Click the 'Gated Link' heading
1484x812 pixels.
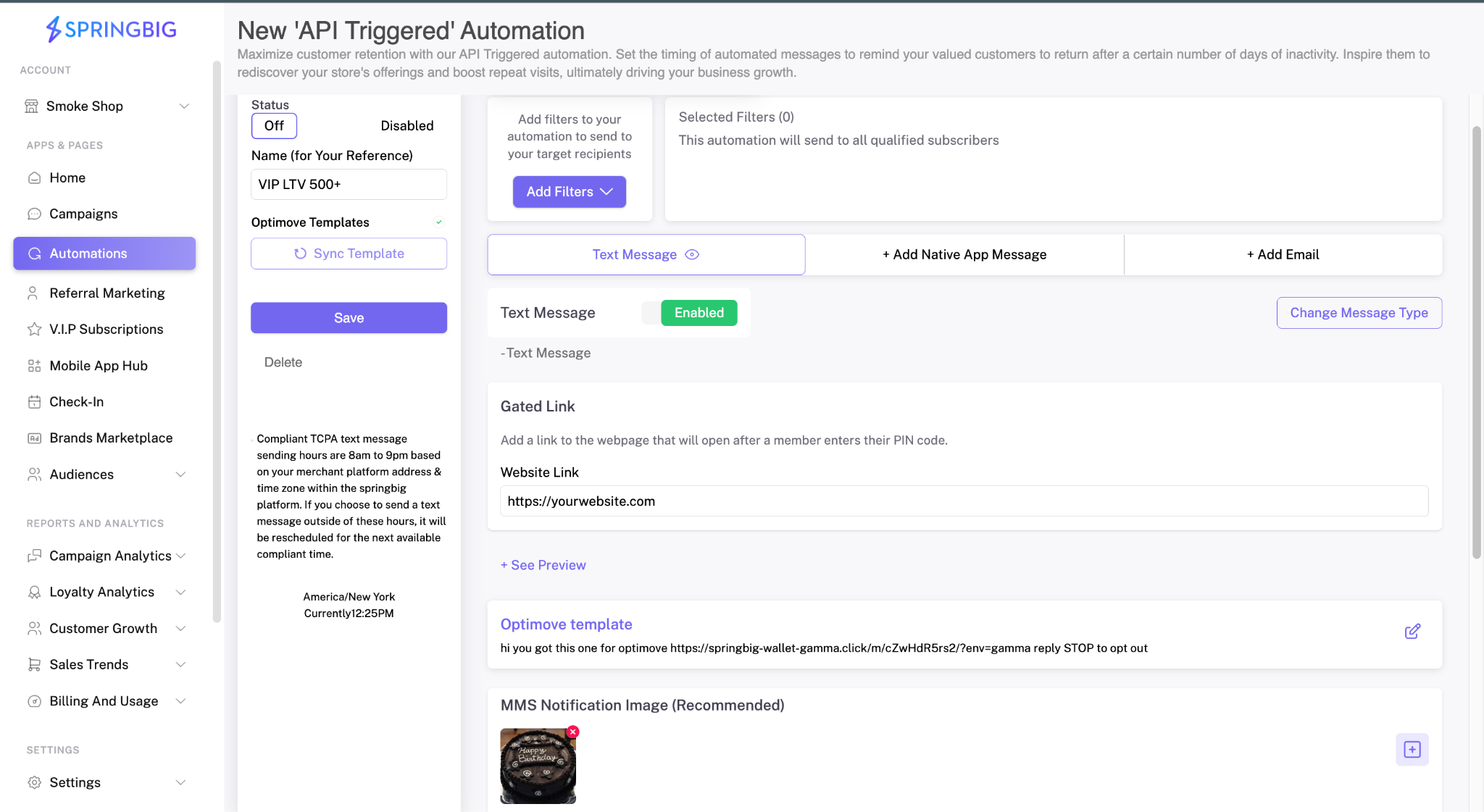click(538, 407)
